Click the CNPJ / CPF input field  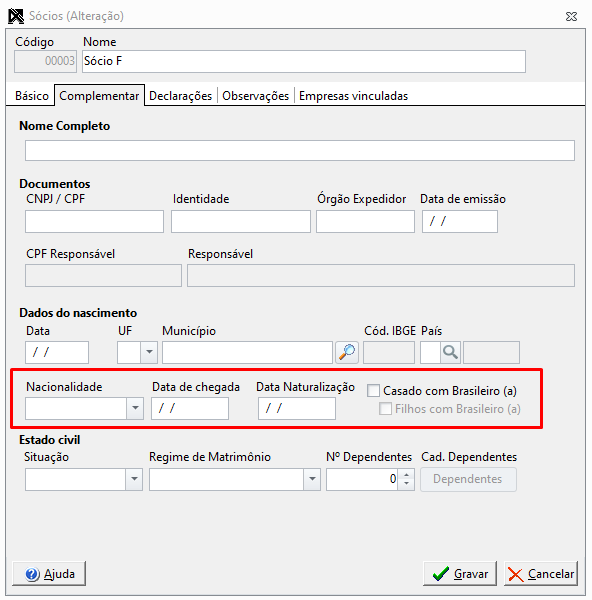point(94,221)
